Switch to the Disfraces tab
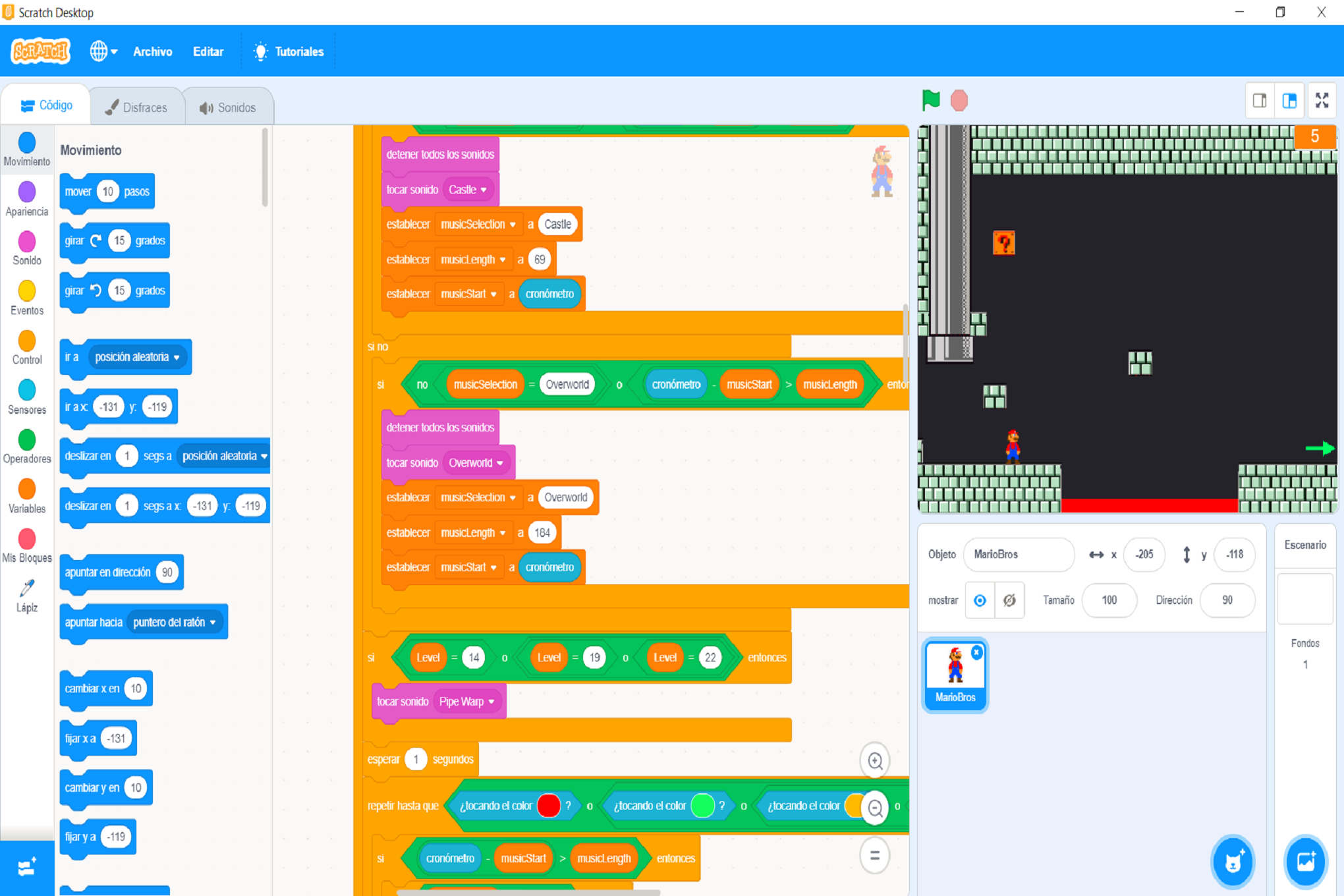 tap(136, 107)
